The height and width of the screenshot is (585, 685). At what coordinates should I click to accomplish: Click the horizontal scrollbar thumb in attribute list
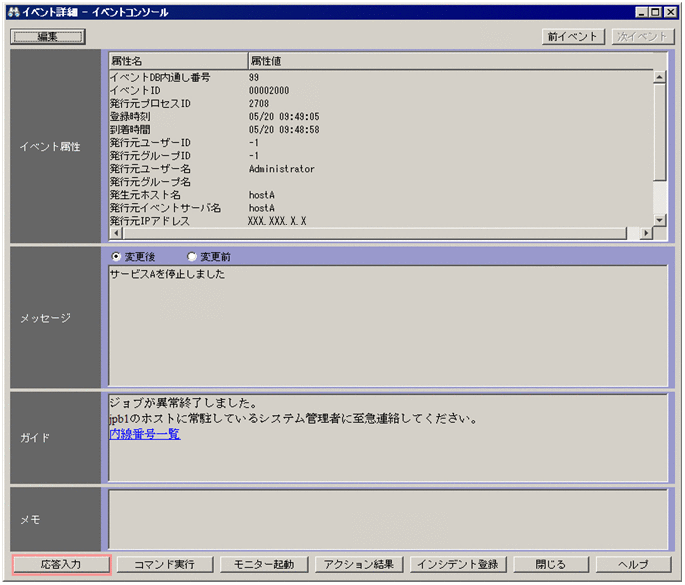tap(374, 233)
